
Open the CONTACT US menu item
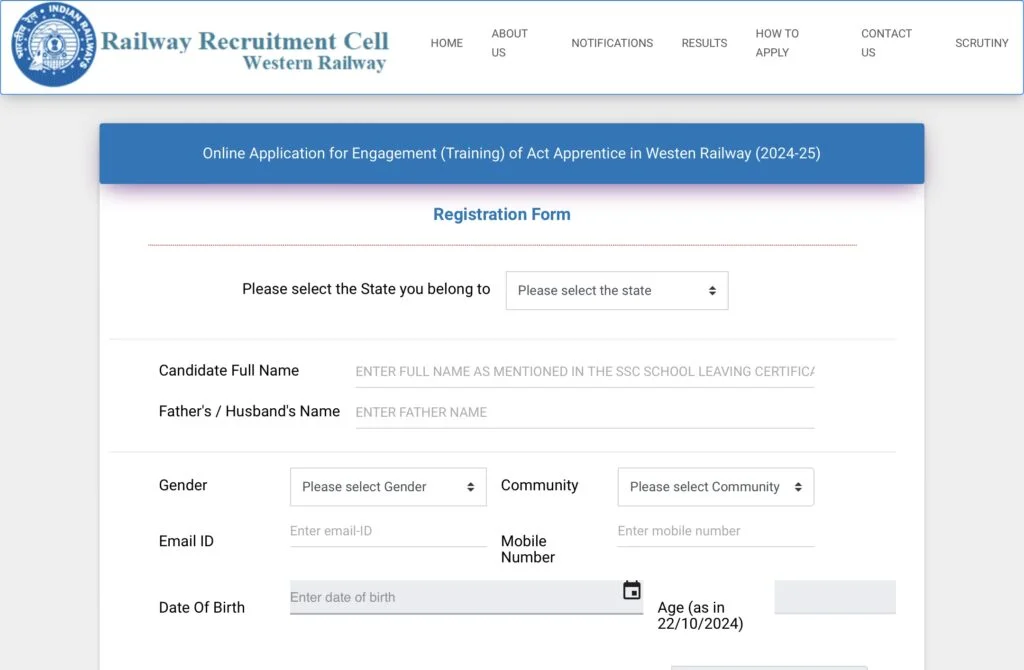(x=886, y=43)
